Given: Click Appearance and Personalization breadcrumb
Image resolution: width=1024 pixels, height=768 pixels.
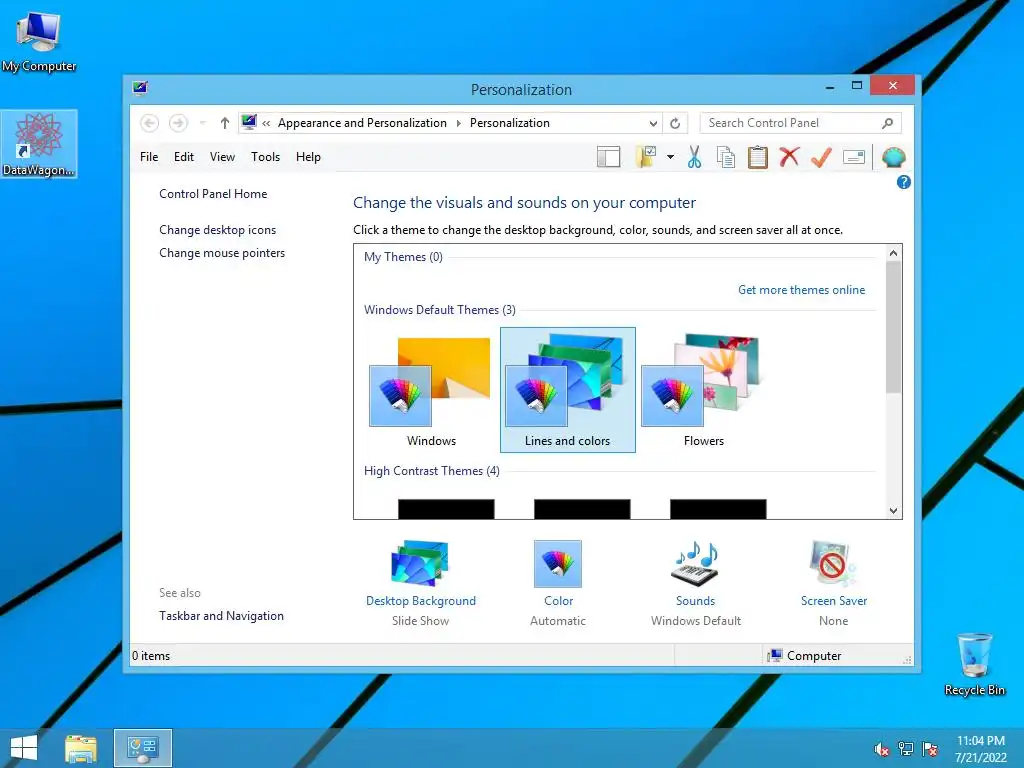Looking at the screenshot, I should (x=362, y=123).
